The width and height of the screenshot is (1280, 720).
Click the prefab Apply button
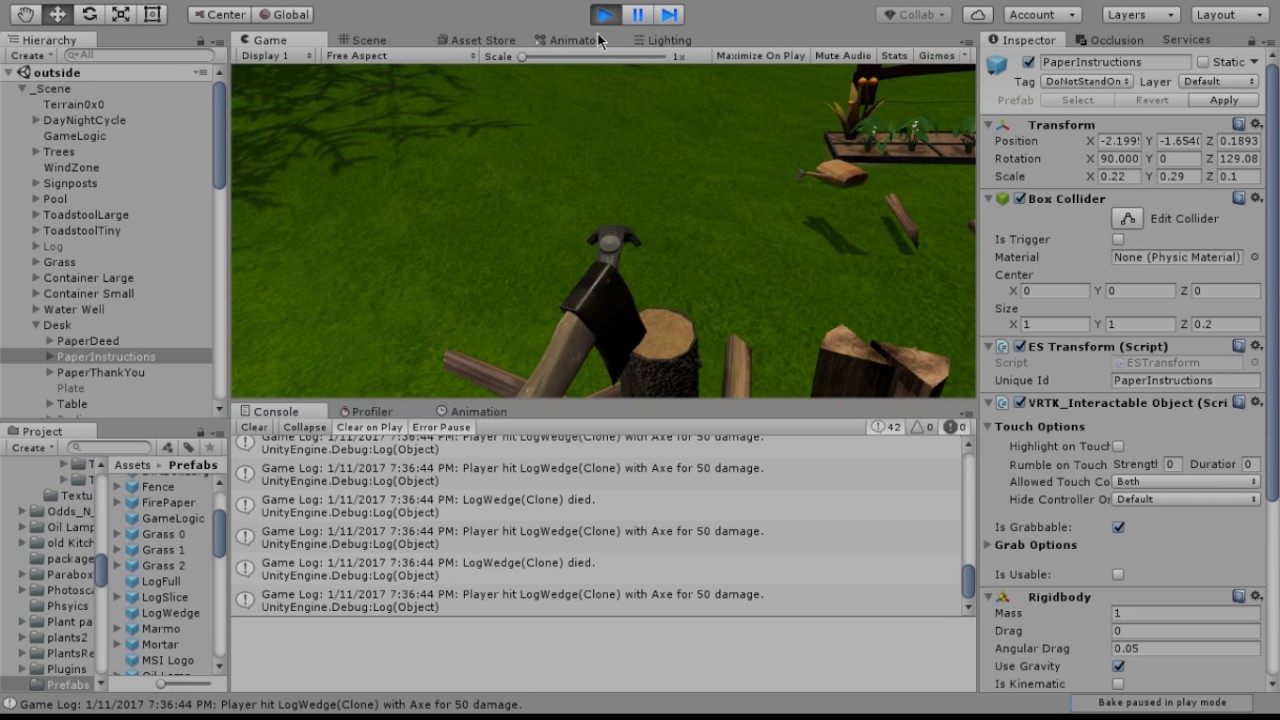(x=1224, y=100)
